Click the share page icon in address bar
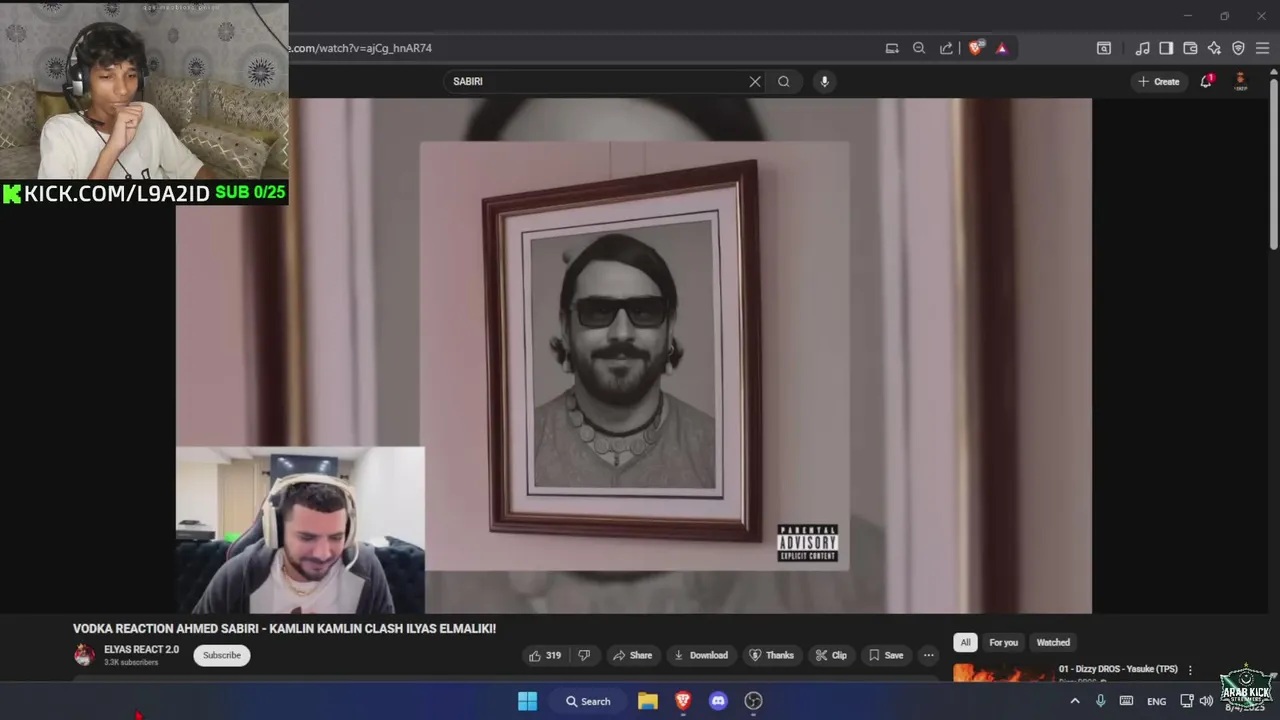 coord(946,48)
